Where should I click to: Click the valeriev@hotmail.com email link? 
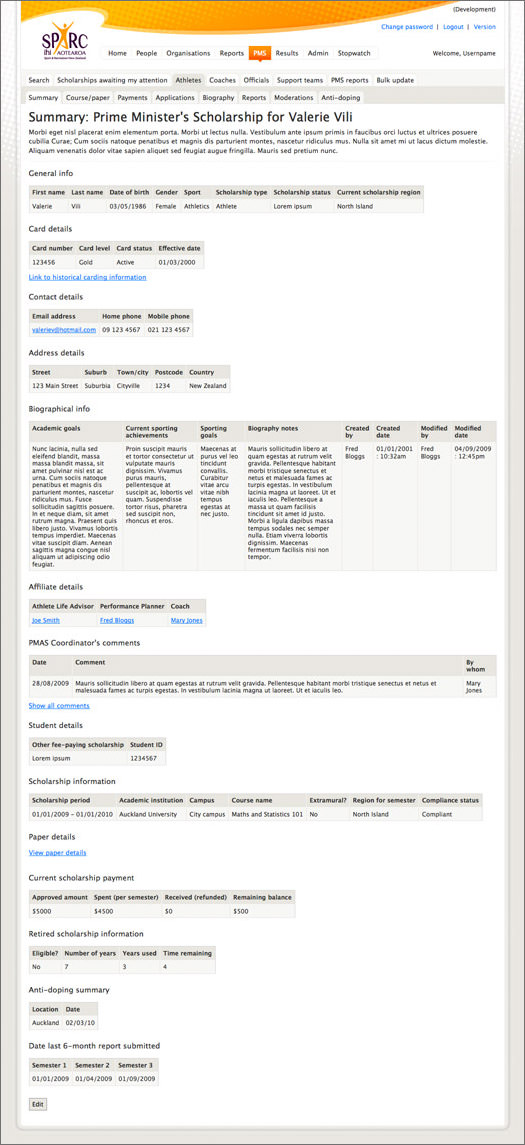pos(64,330)
